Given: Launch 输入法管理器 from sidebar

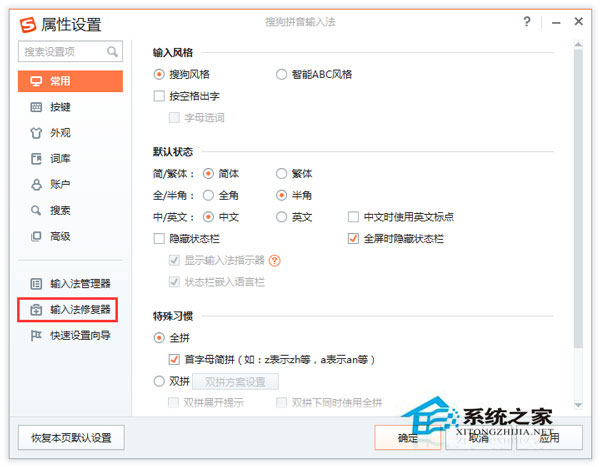Looking at the screenshot, I should pyautogui.click(x=70, y=284).
